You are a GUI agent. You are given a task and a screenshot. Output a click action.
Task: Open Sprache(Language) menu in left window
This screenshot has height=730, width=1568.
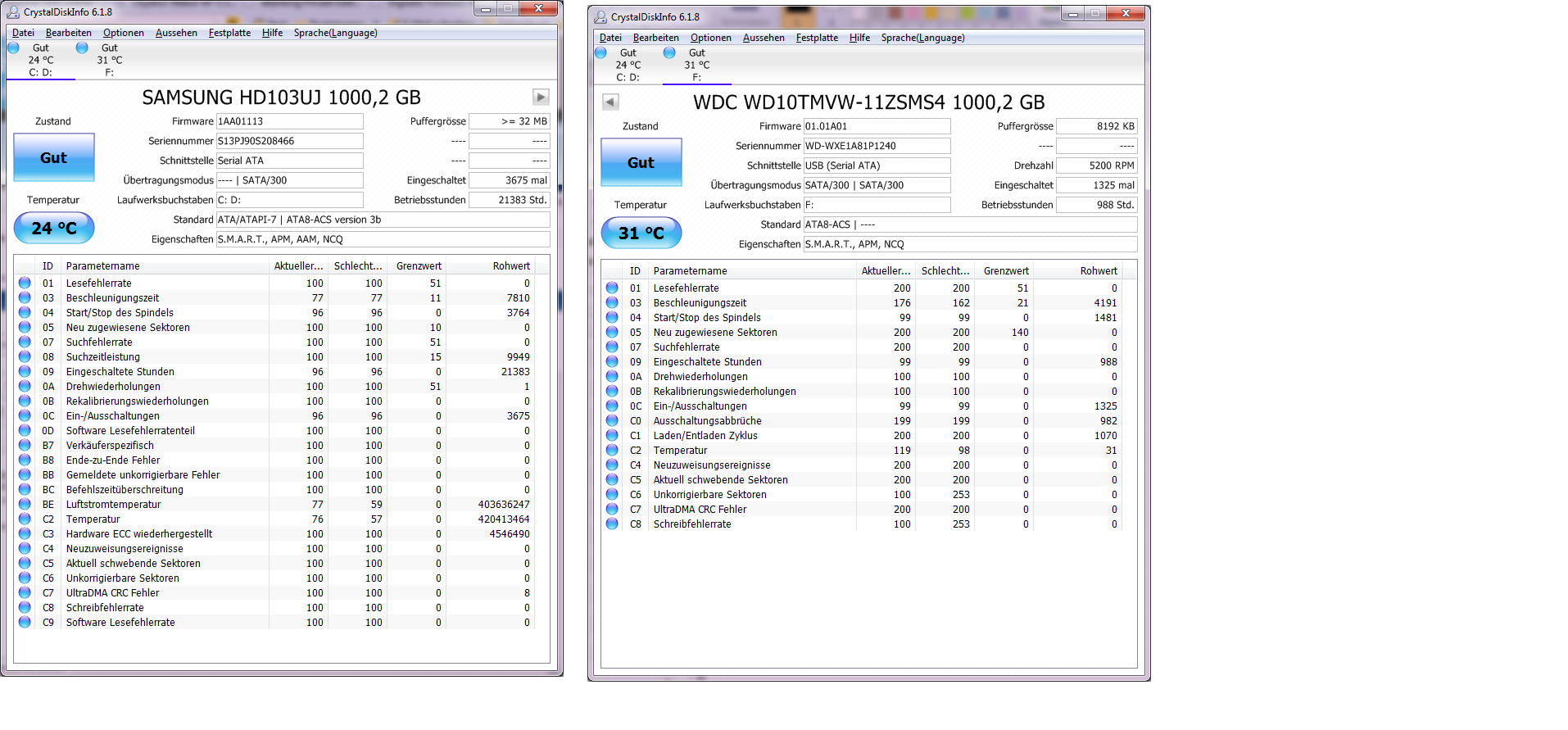[336, 33]
